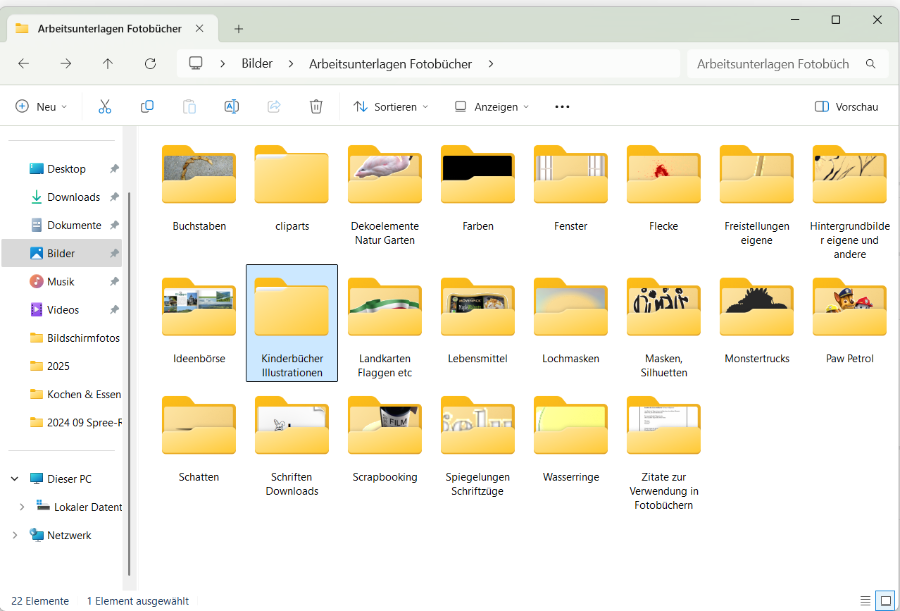Select Downloads in the sidebar
Viewport: 900px width, 611px height.
(73, 197)
